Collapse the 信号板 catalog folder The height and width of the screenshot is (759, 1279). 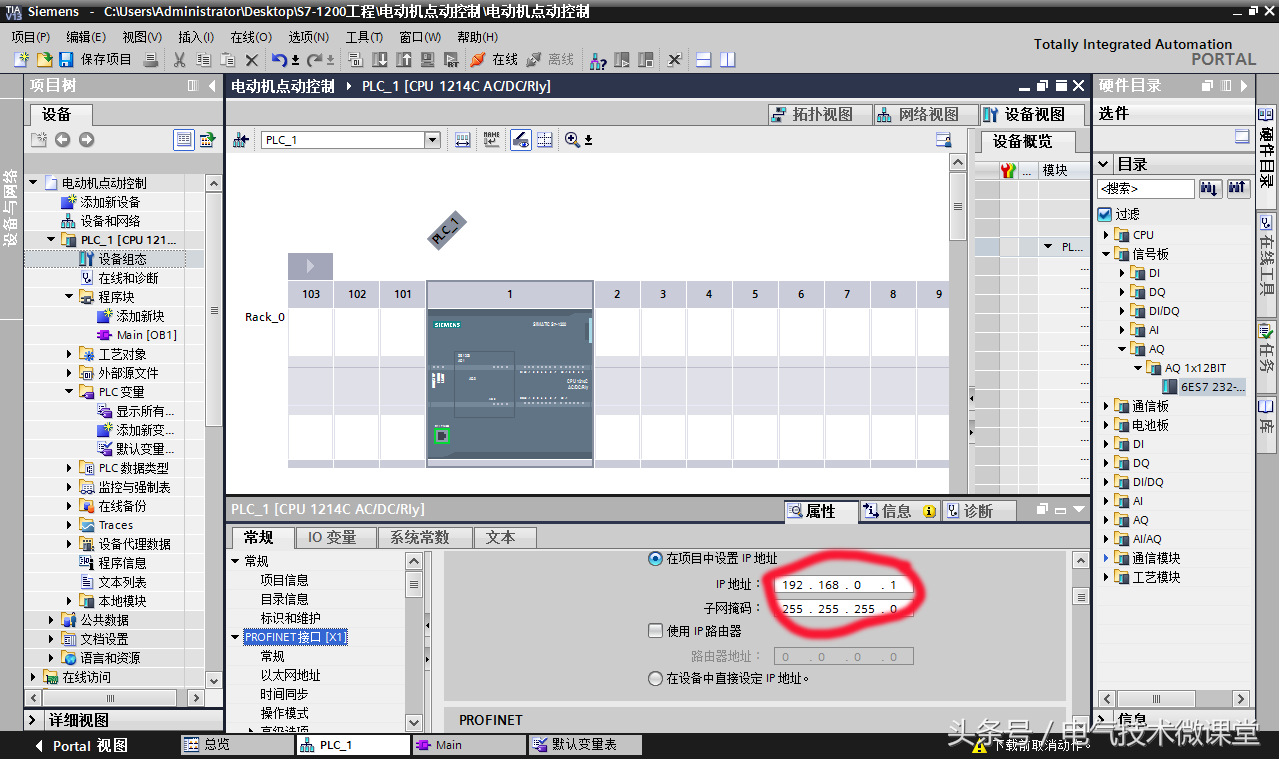click(x=1107, y=254)
